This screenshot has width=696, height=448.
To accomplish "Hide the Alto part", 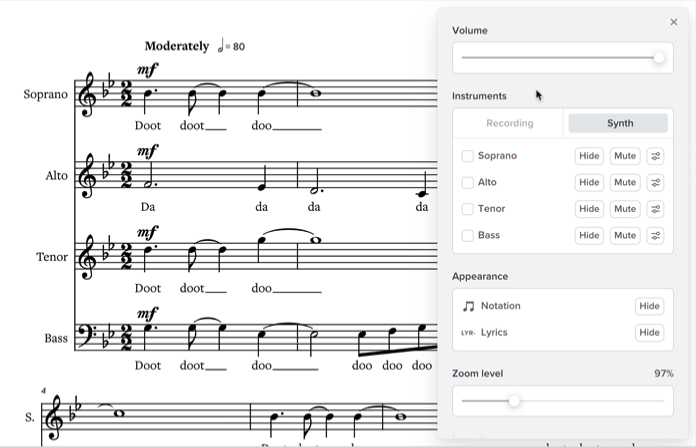I will pos(589,182).
